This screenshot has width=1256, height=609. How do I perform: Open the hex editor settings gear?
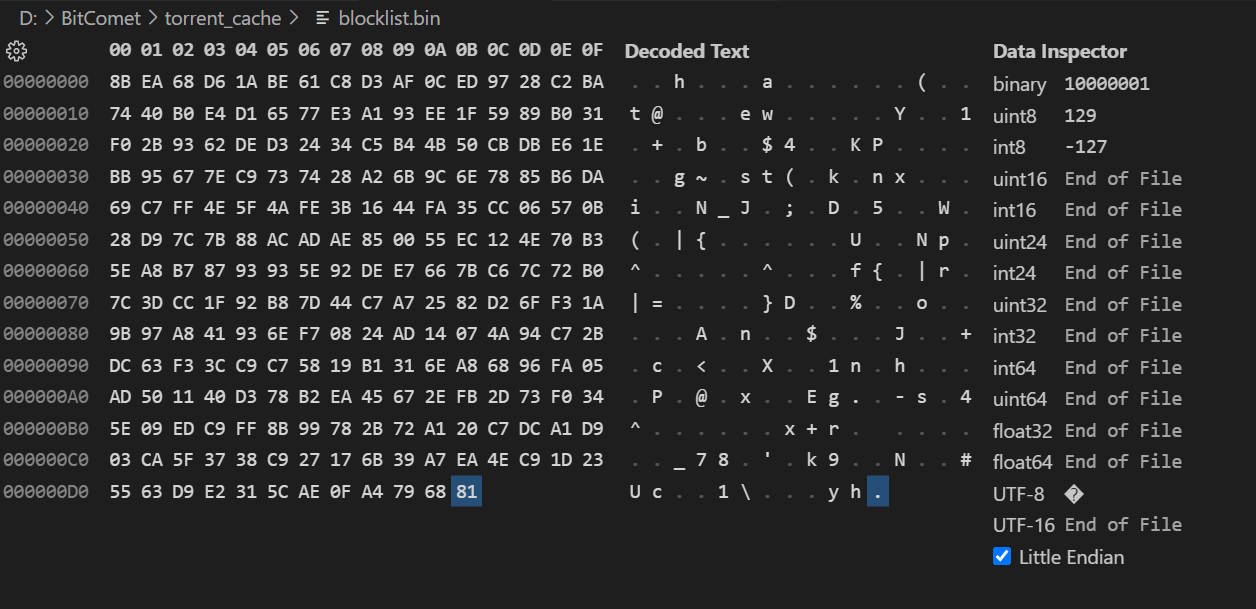pyautogui.click(x=17, y=51)
